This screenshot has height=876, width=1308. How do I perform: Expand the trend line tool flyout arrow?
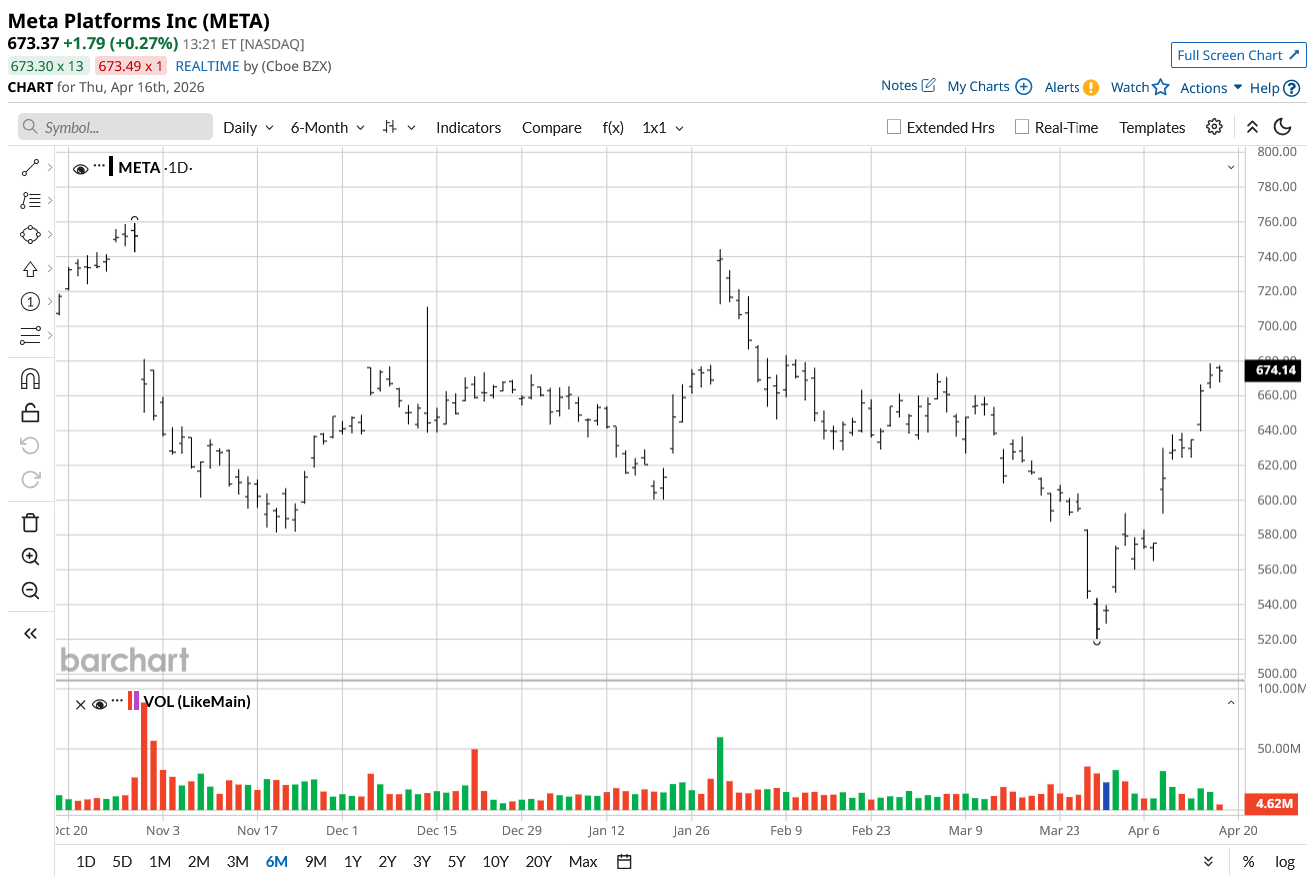pos(50,168)
